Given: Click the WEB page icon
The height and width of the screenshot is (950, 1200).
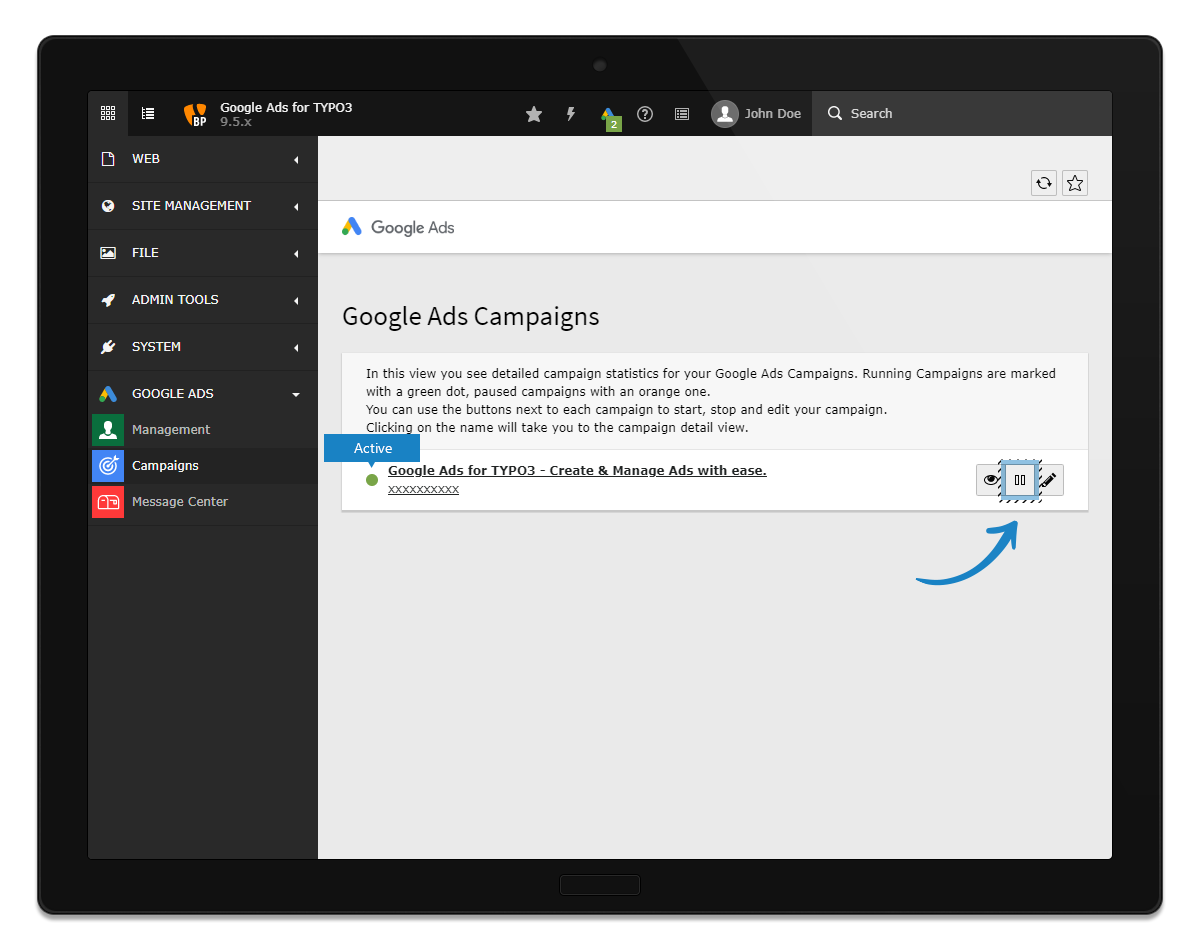Looking at the screenshot, I should tap(108, 159).
